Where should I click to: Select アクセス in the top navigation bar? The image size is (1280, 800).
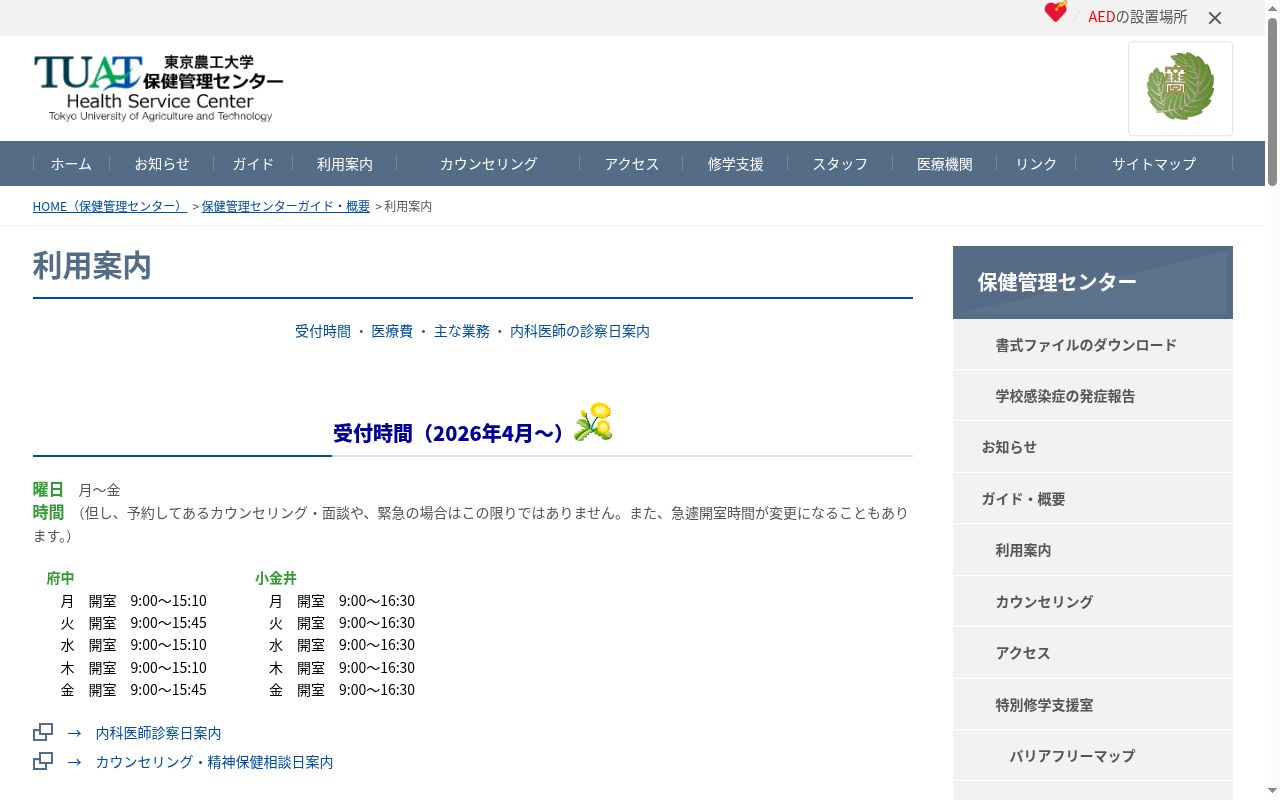tap(632, 164)
